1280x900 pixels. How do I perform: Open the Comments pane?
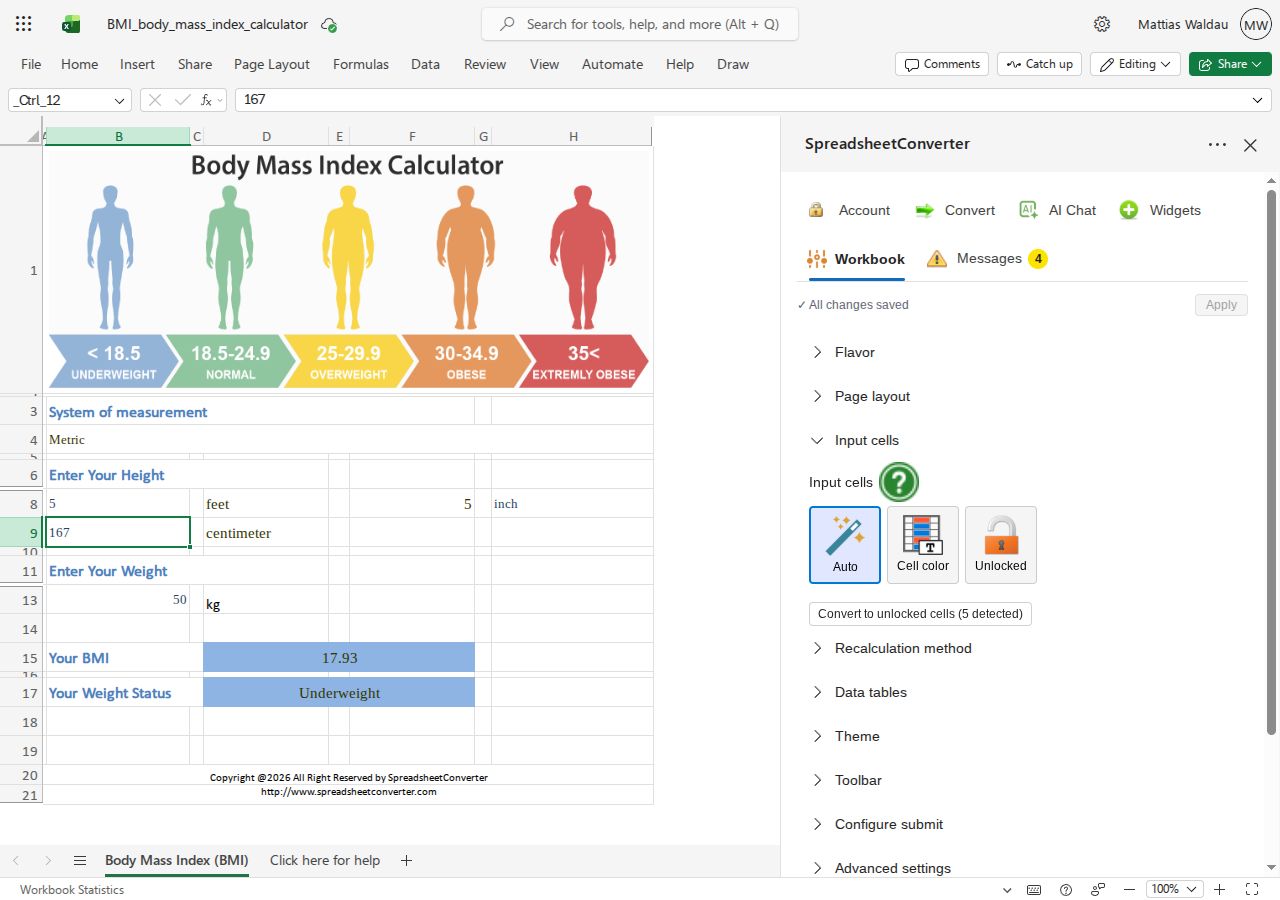click(942, 64)
